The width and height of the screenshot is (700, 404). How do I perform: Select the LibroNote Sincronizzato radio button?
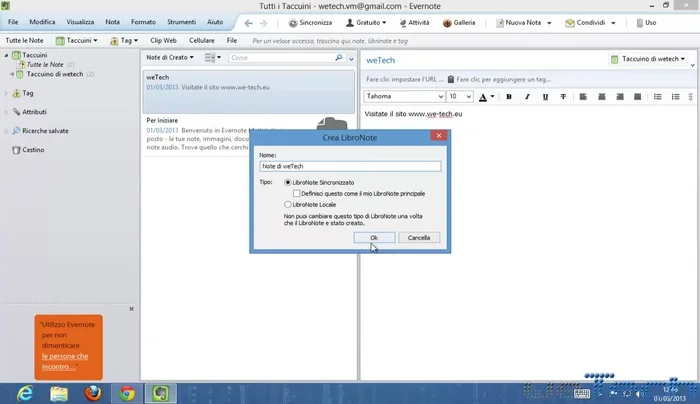[x=289, y=182]
